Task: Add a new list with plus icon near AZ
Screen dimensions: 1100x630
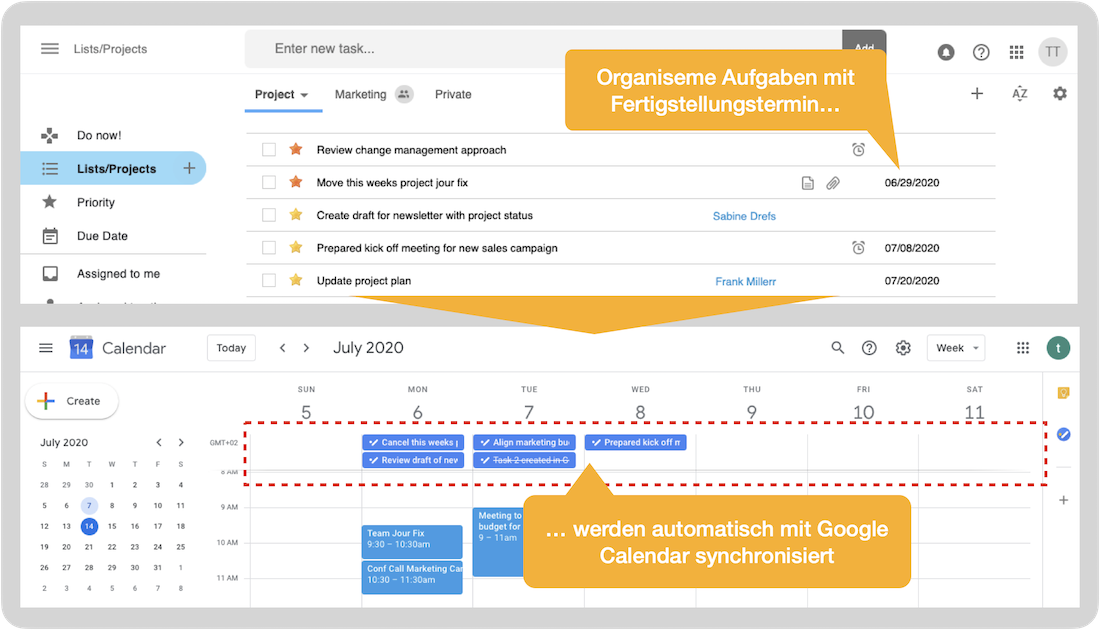Action: click(x=977, y=93)
